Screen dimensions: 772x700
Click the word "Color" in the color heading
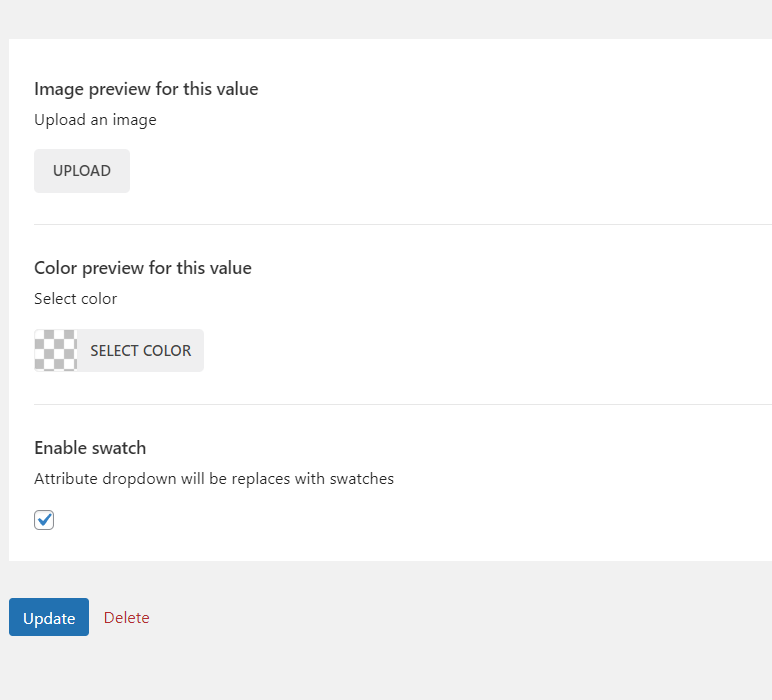56,268
